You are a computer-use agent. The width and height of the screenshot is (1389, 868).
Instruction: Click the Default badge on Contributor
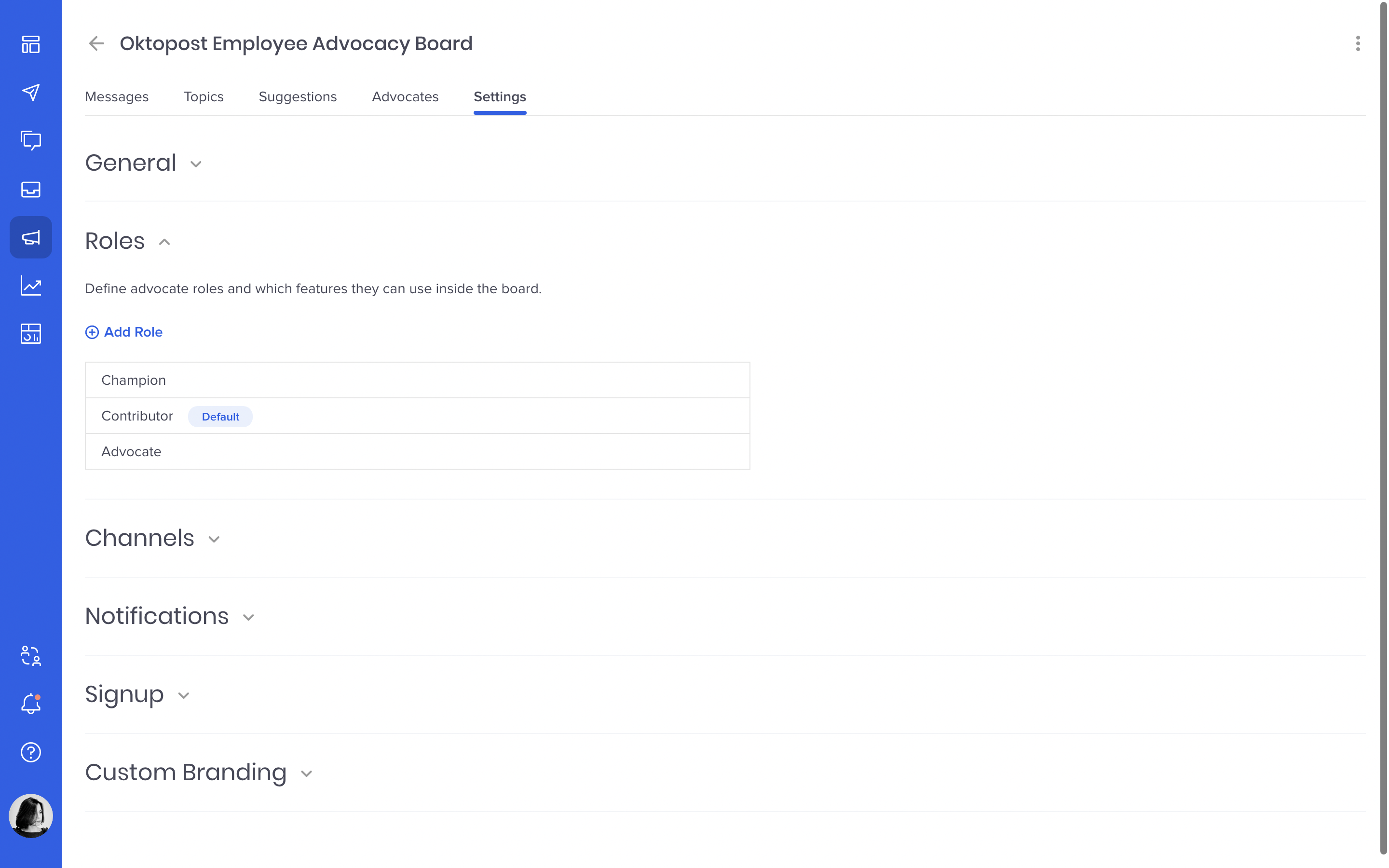point(220,417)
